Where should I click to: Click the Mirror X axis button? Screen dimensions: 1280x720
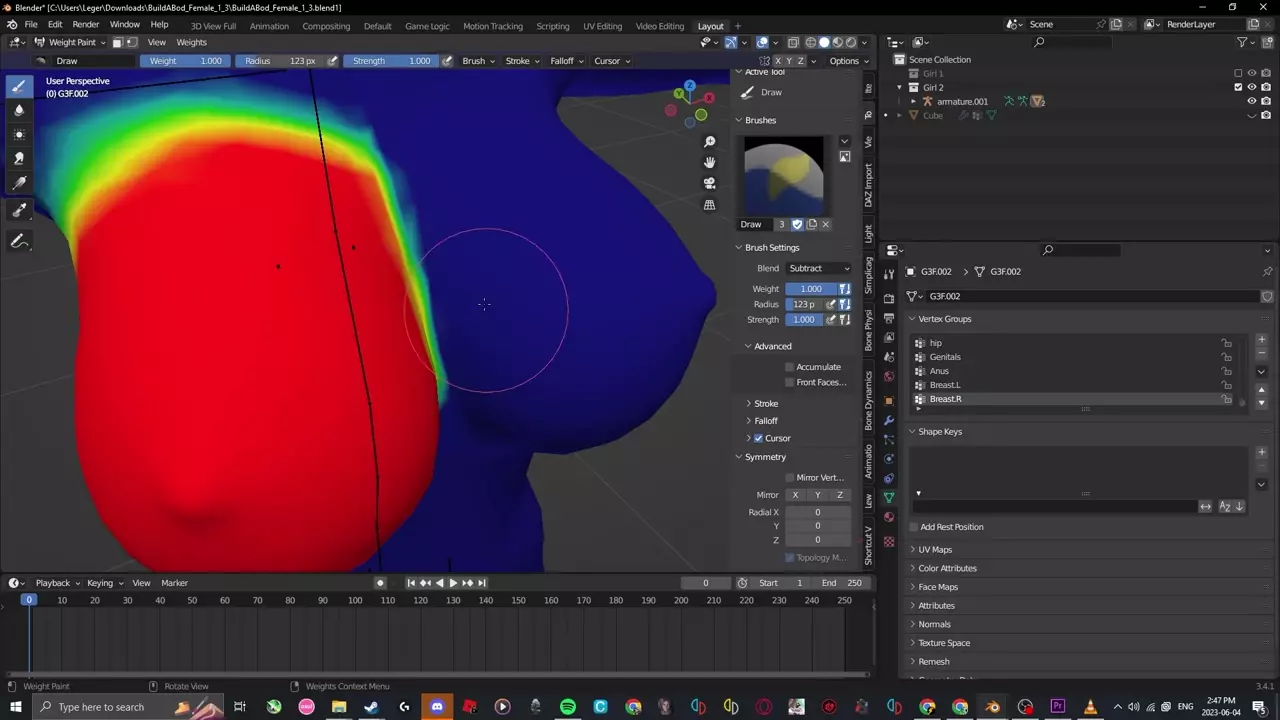pos(795,495)
